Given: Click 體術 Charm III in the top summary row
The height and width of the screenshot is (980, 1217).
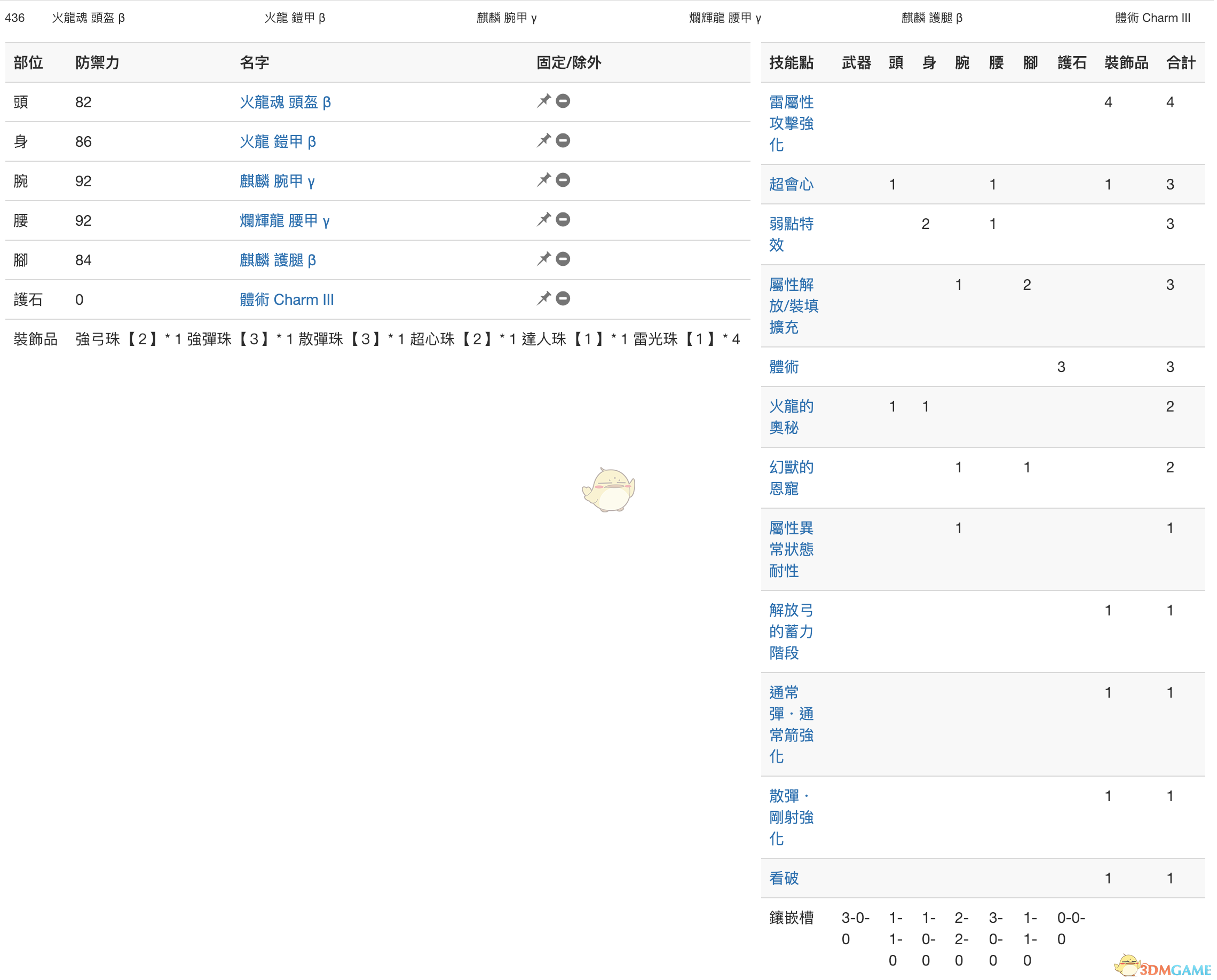Looking at the screenshot, I should (x=1152, y=18).
